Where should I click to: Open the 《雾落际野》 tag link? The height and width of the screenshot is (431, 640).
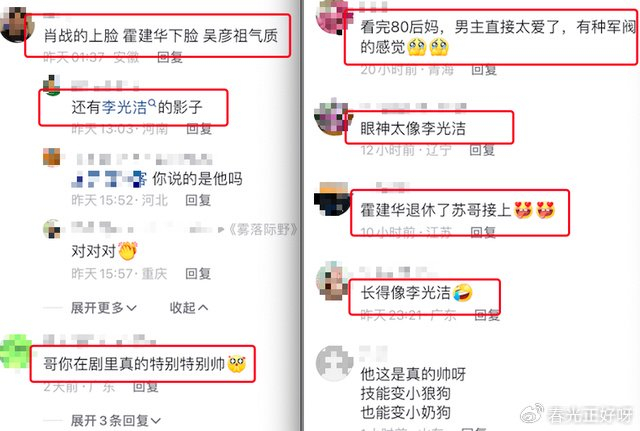(x=263, y=230)
